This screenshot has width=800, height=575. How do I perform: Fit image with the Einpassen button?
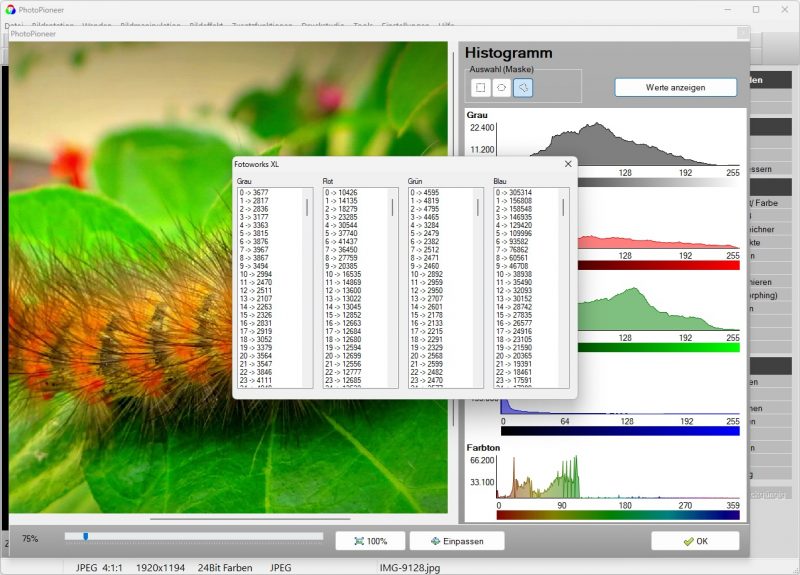(x=457, y=541)
